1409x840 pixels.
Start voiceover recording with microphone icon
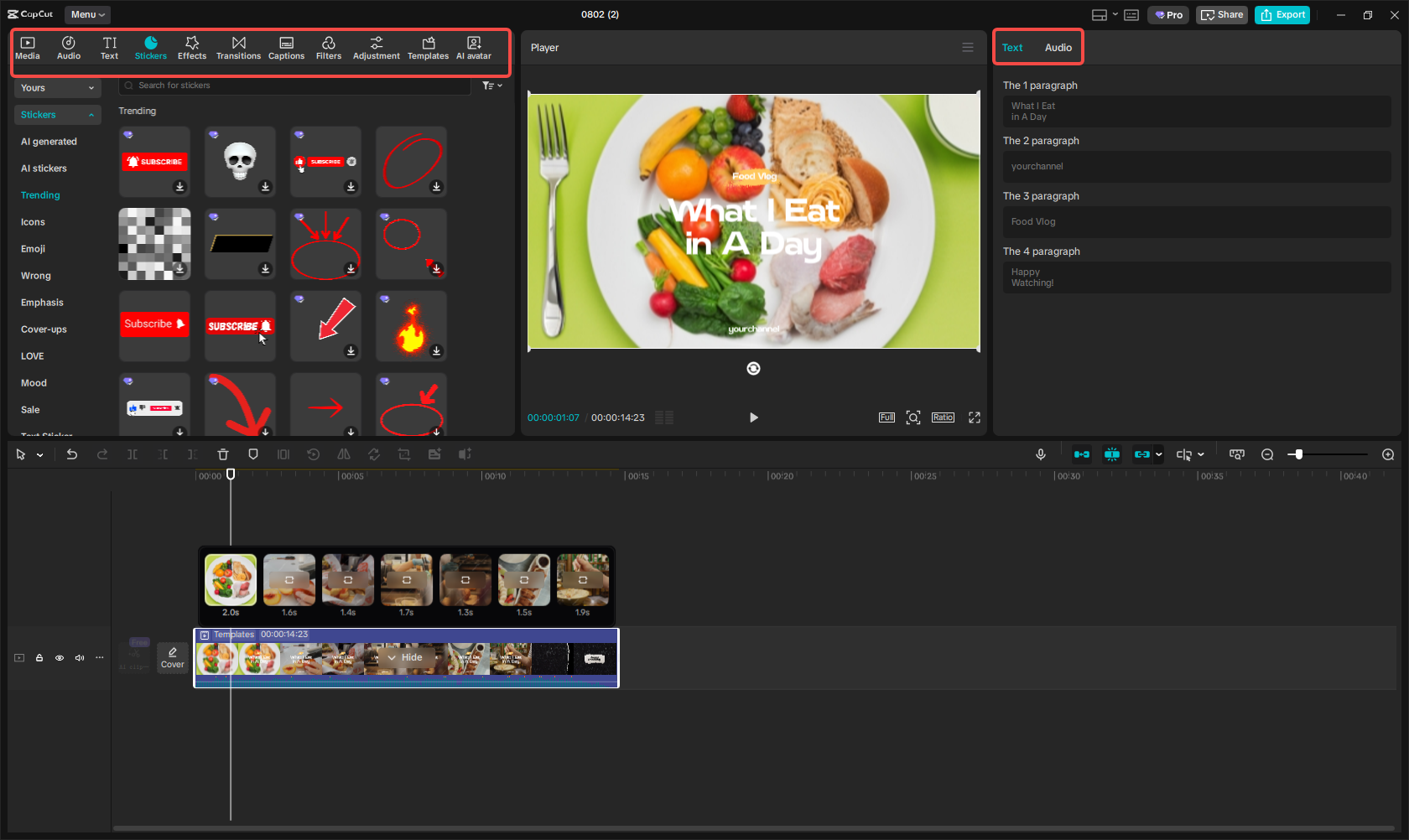[1040, 454]
